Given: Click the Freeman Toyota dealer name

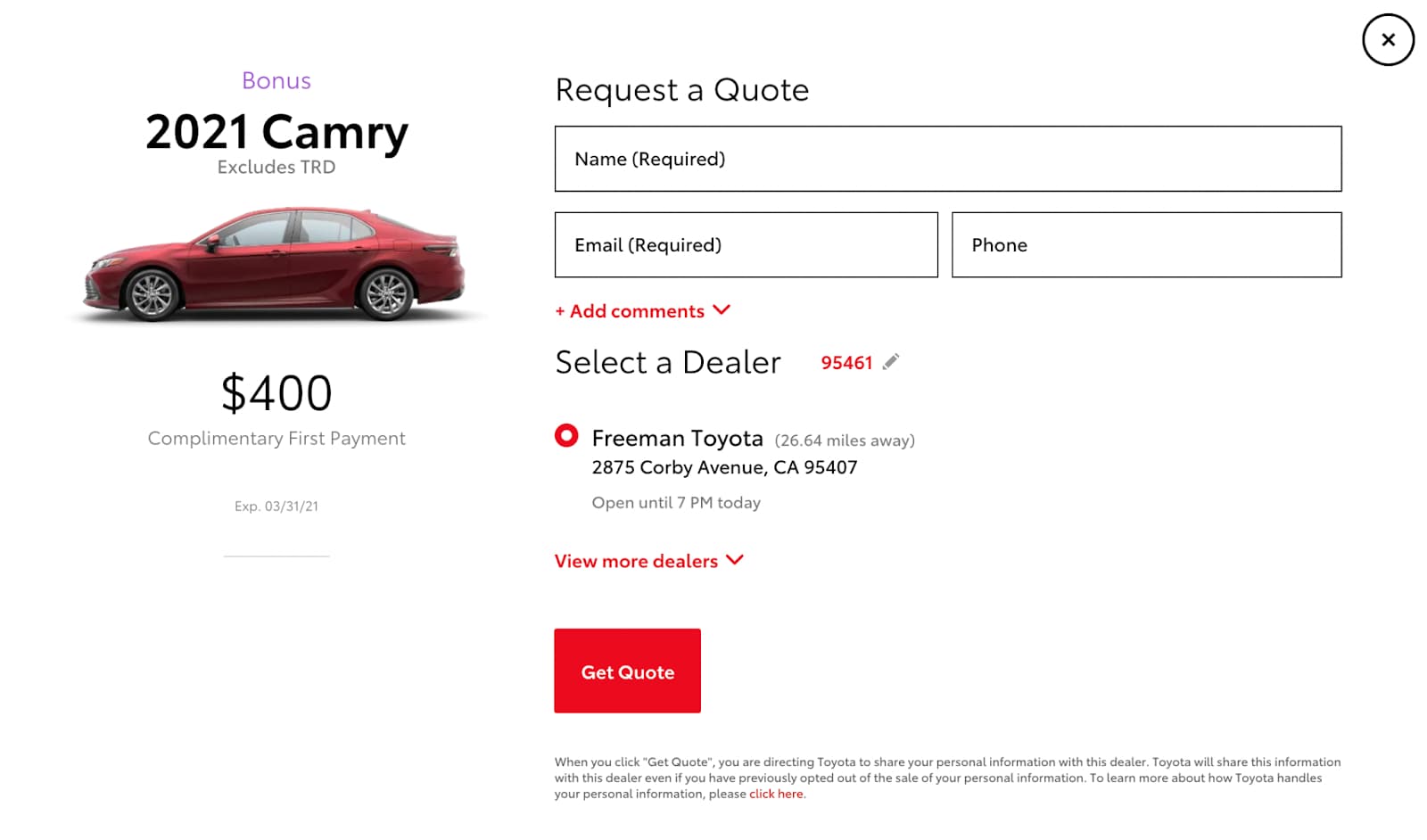Looking at the screenshot, I should click(x=677, y=437).
